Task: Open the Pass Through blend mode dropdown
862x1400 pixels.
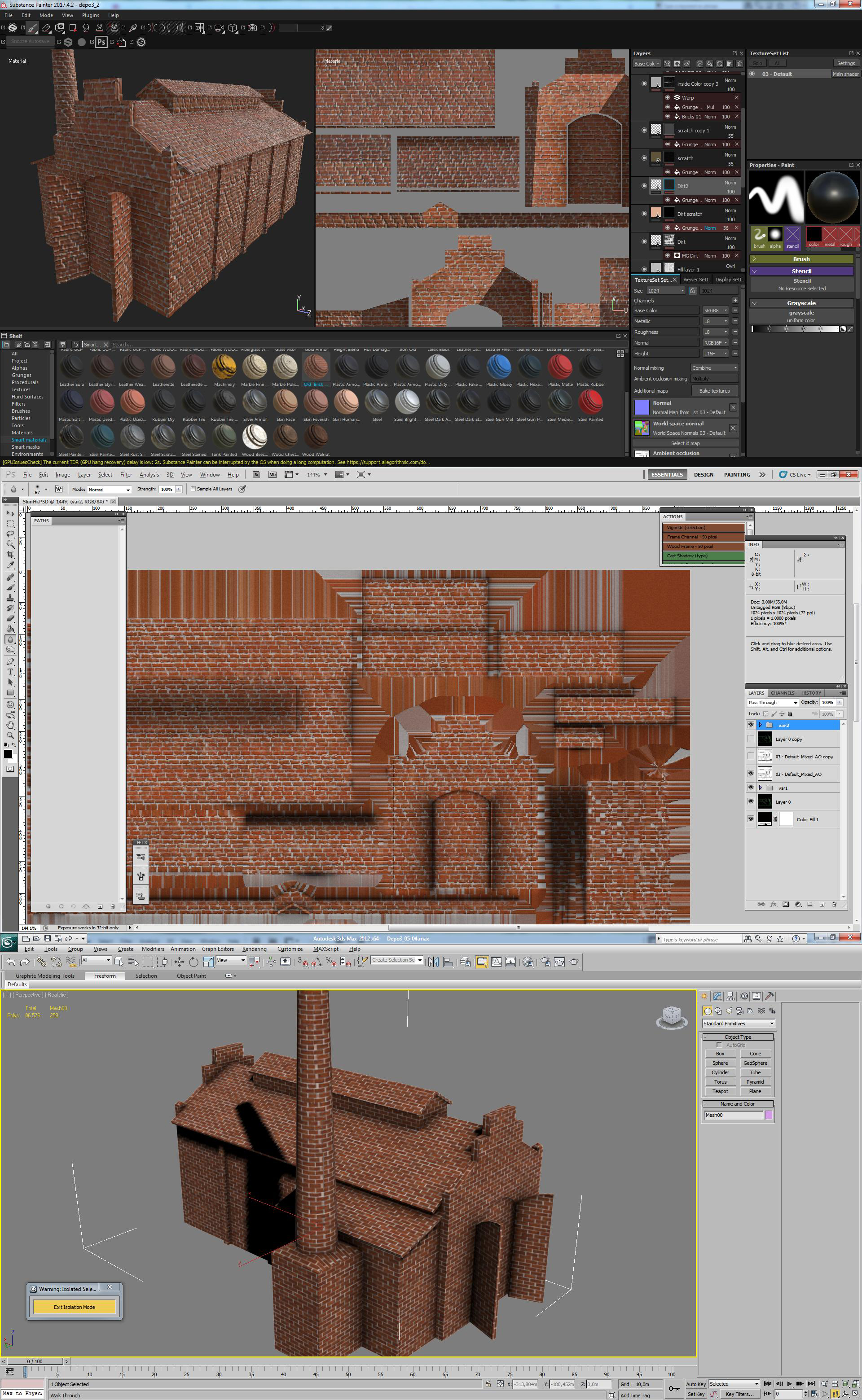Action: 773,703
